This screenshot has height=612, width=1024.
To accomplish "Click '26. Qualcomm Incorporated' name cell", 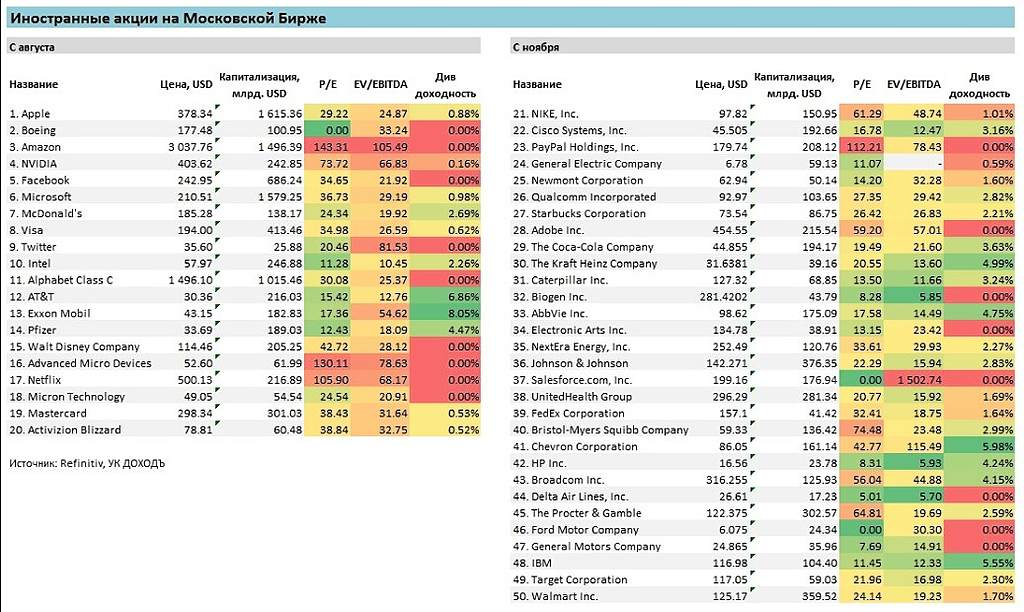I will click(584, 197).
